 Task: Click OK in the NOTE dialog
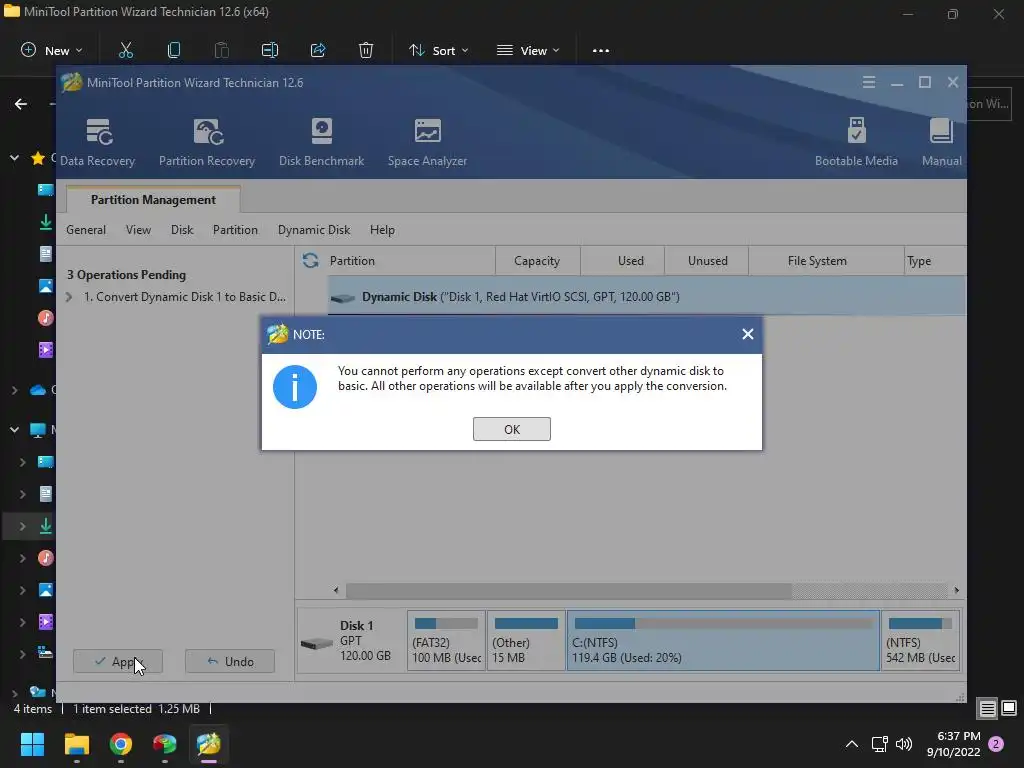coord(511,429)
